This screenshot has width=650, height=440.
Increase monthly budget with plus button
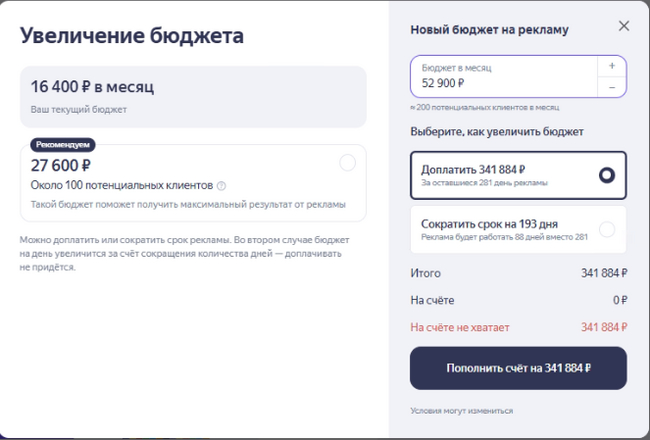click(612, 65)
